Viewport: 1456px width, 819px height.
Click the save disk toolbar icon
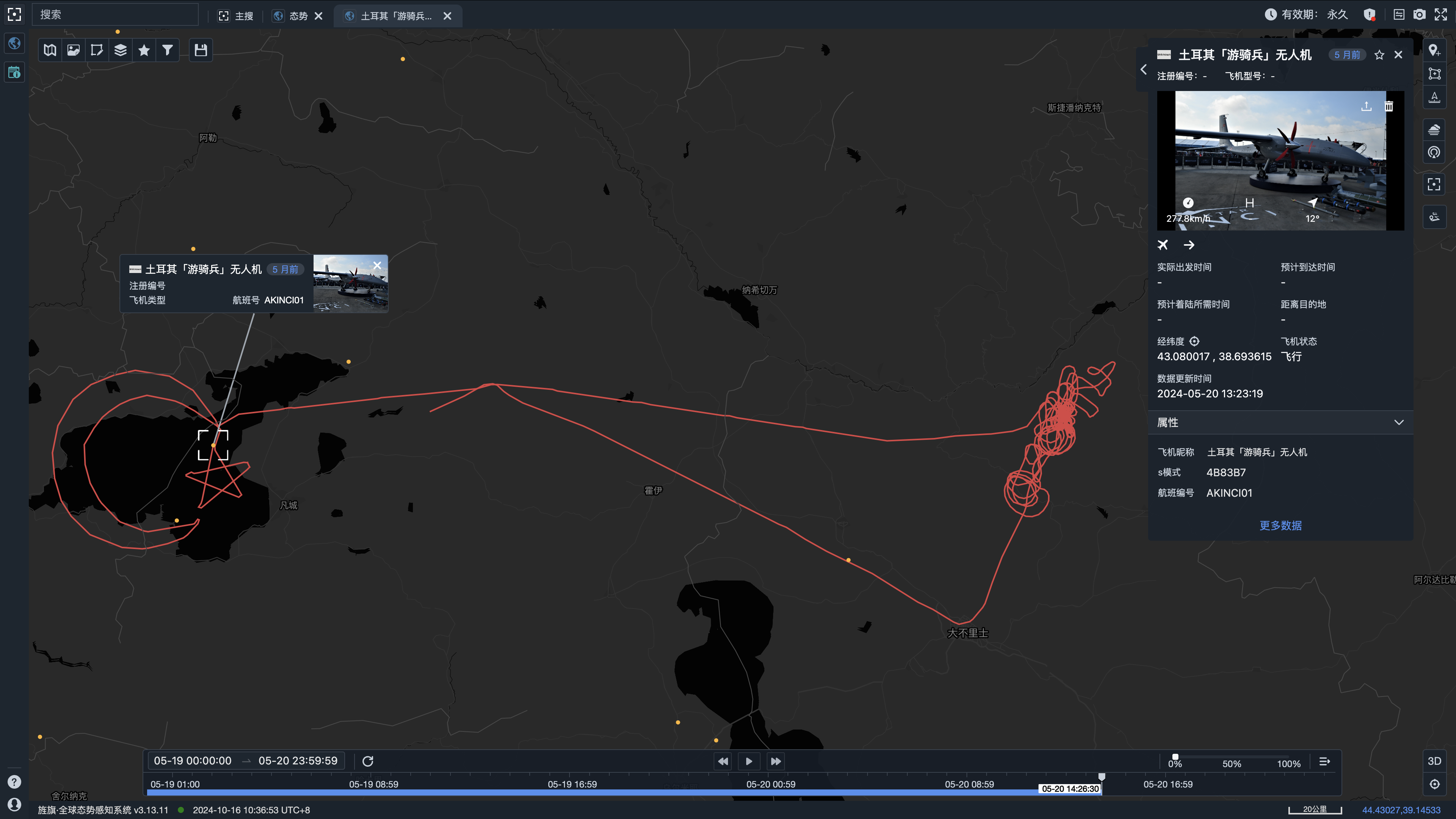[x=201, y=50]
